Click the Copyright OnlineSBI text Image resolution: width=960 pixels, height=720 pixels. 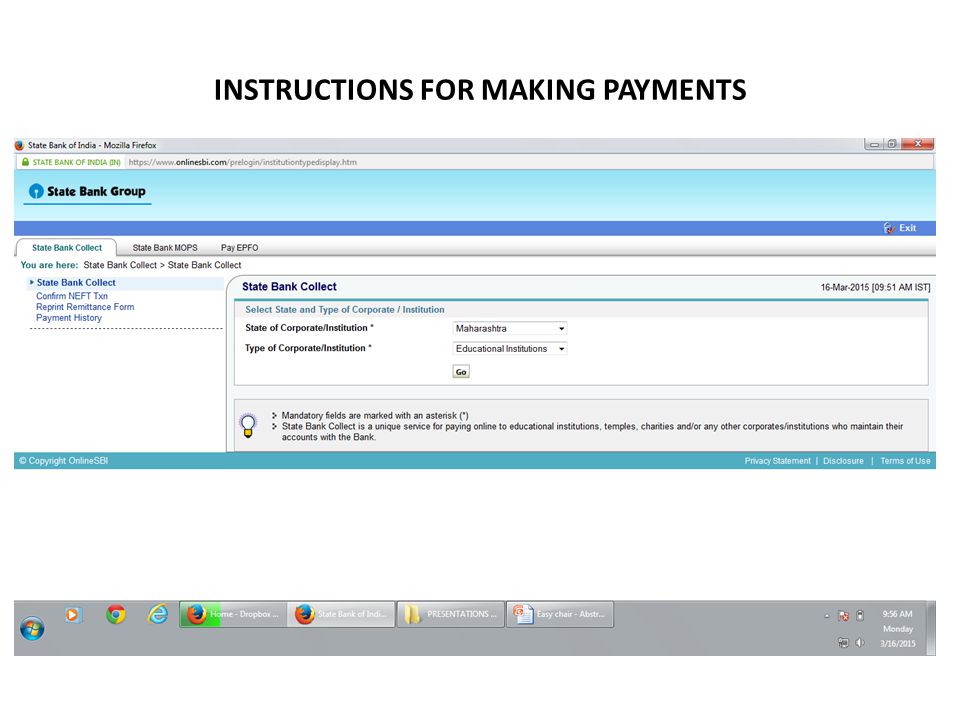pyautogui.click(x=63, y=461)
